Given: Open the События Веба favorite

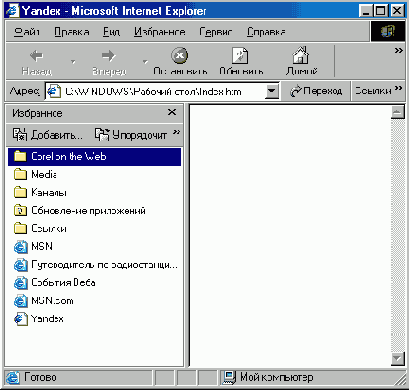Looking at the screenshot, I should (x=55, y=283).
